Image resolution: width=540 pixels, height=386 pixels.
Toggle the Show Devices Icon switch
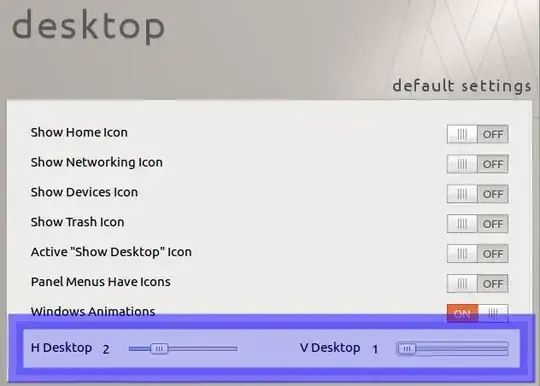(477, 194)
